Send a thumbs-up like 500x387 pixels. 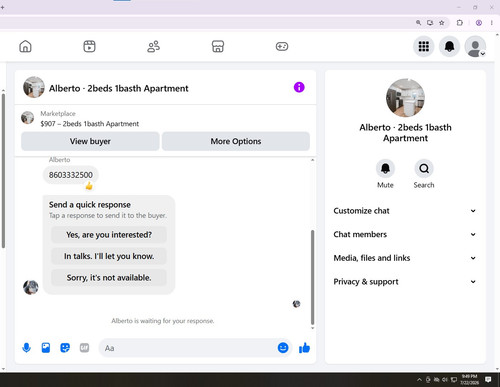304,348
